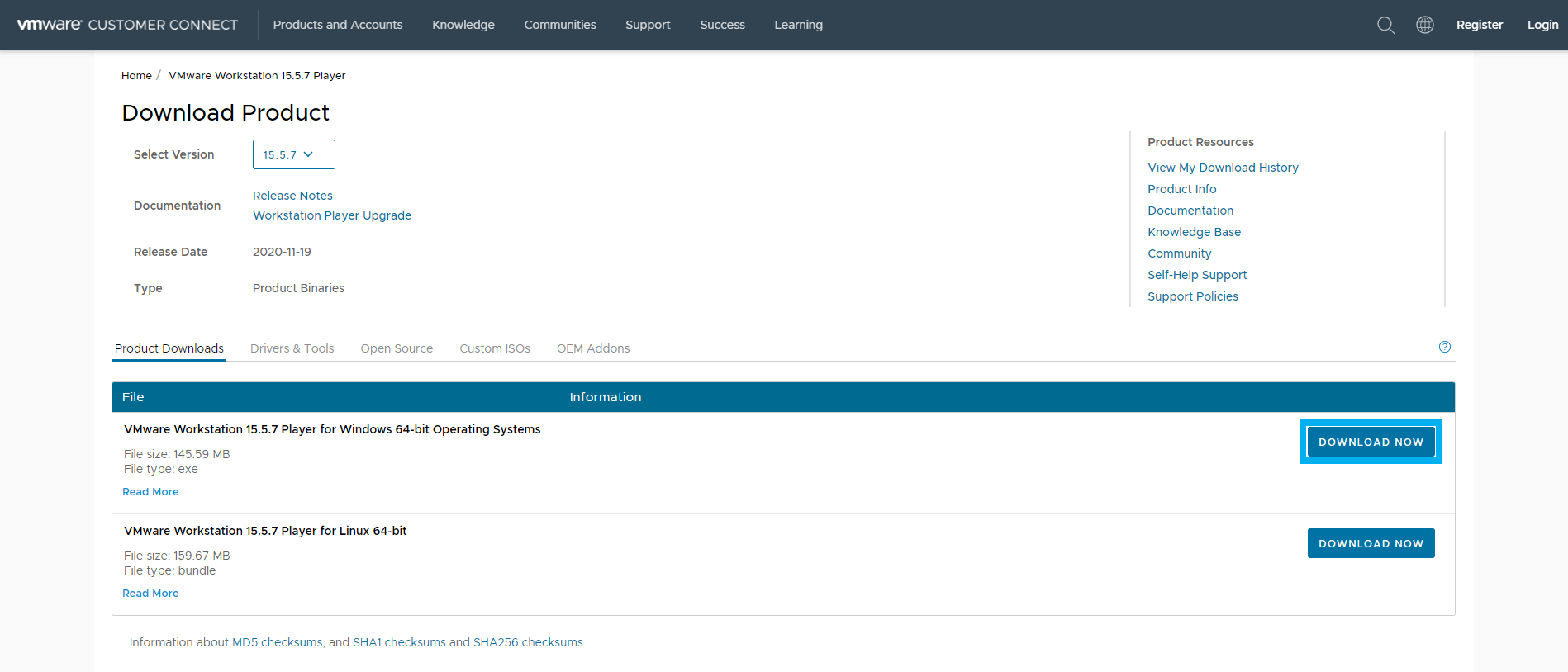The image size is (1568, 672).
Task: Open the Knowledge menu
Action: [x=463, y=25]
